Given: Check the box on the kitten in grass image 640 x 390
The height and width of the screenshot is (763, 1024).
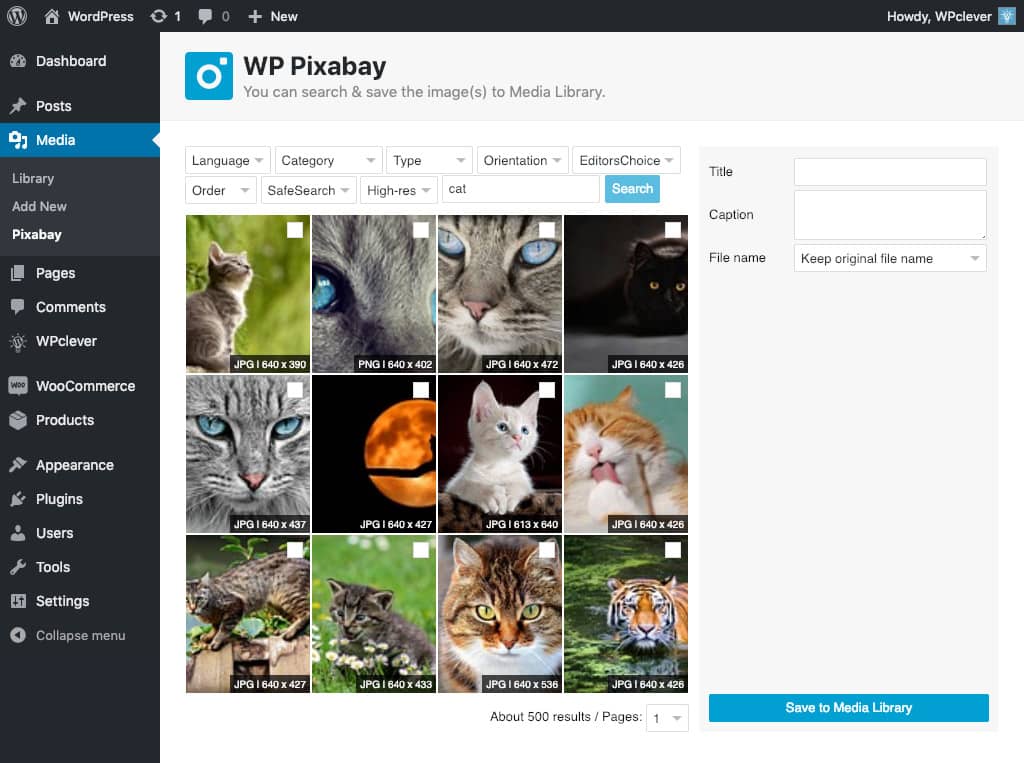Looking at the screenshot, I should click(x=295, y=230).
